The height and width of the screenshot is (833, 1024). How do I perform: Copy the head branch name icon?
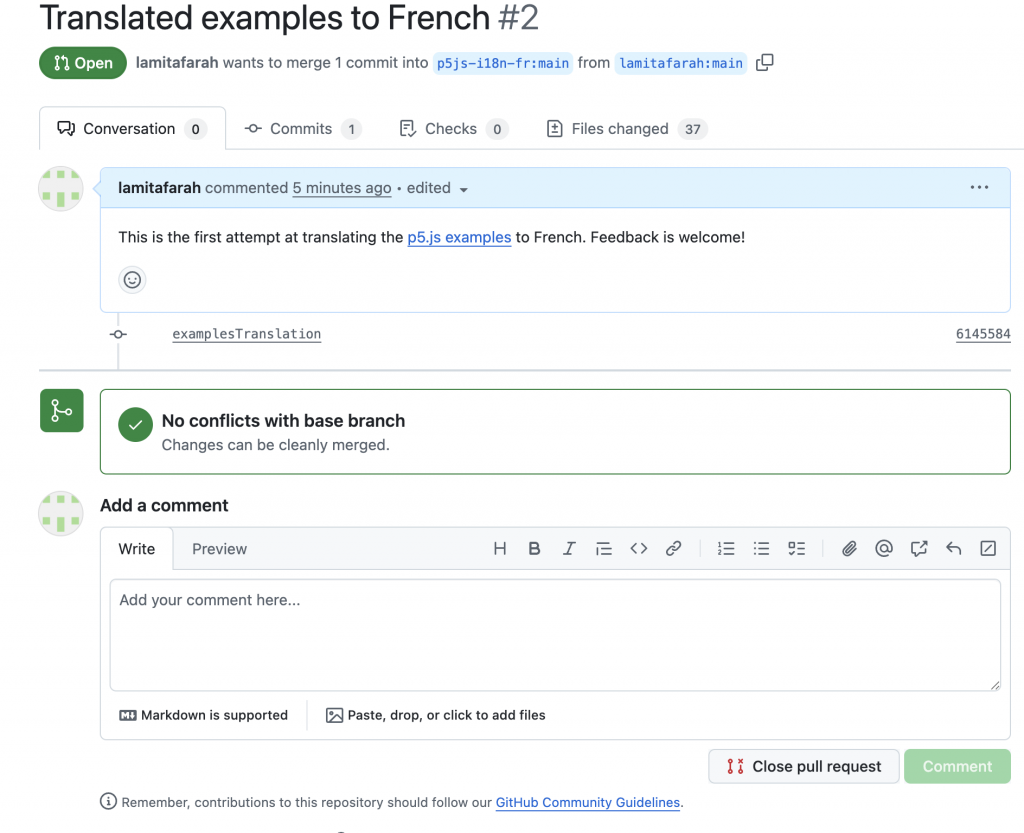(x=765, y=63)
